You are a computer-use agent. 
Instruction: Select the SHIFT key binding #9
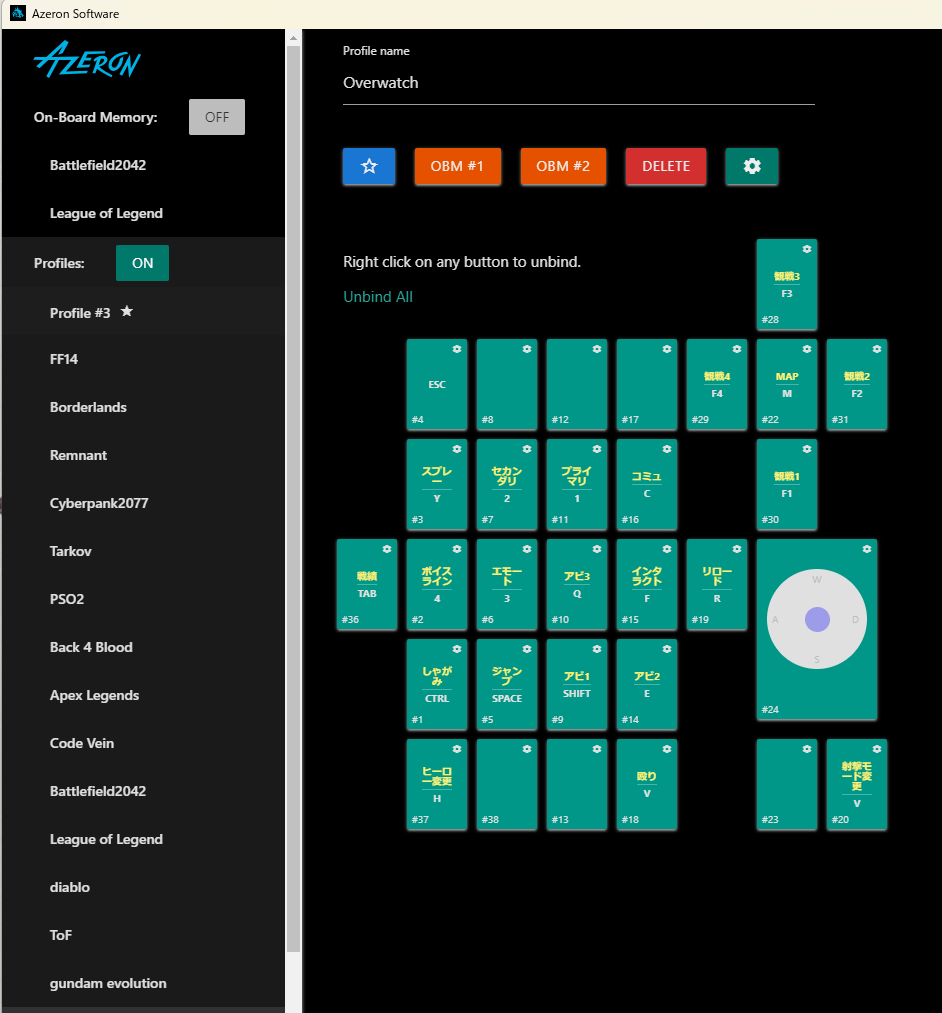576,684
